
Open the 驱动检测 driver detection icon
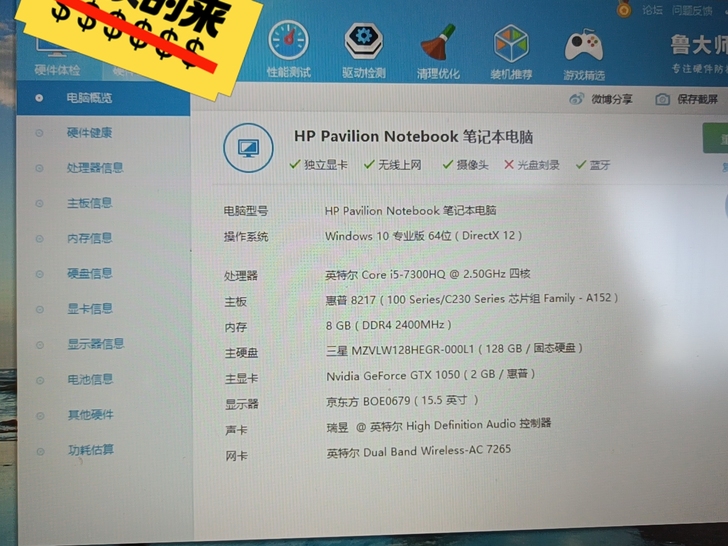[364, 41]
